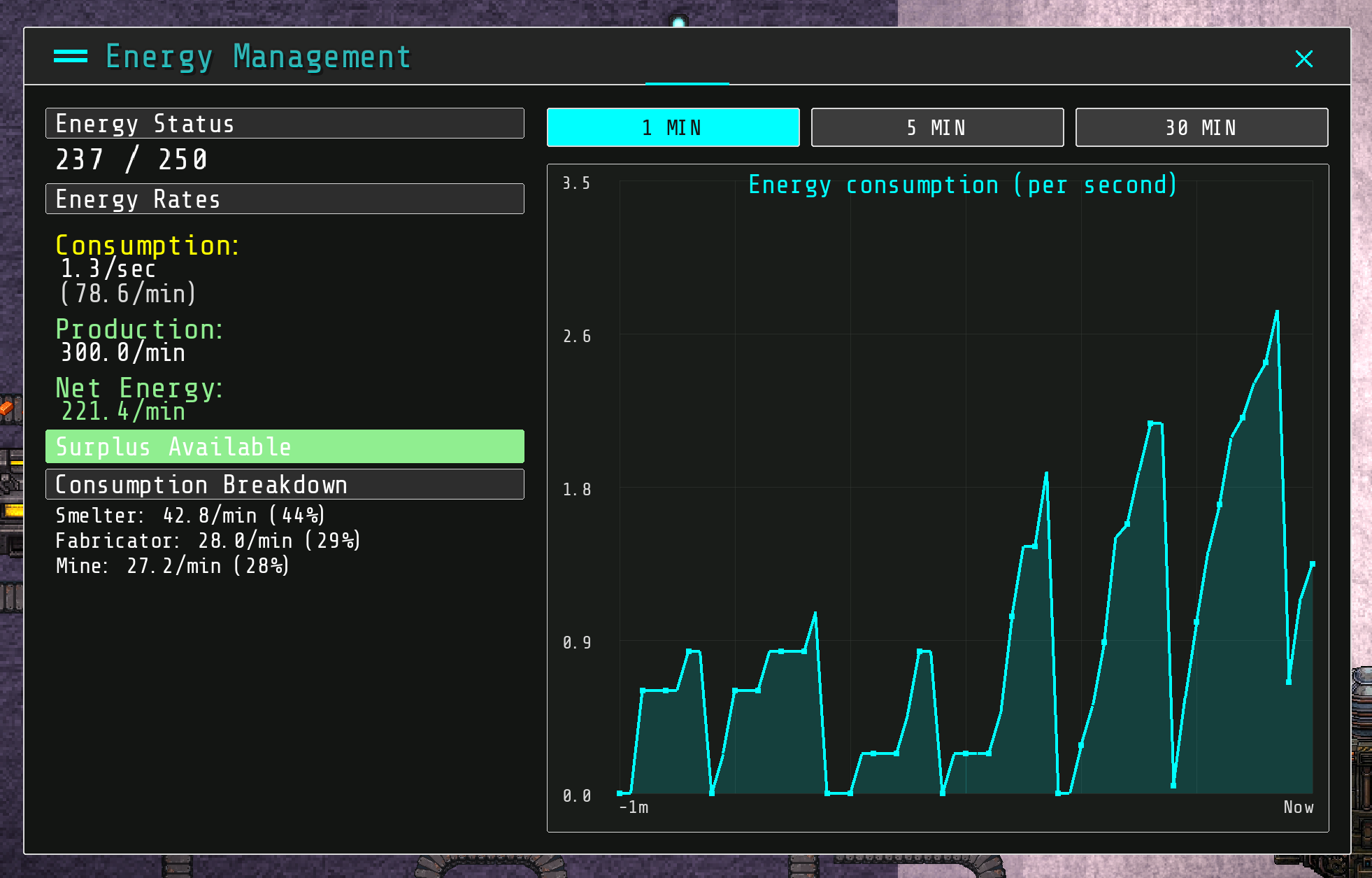Switch graph to 5 MIN range

coord(937,127)
